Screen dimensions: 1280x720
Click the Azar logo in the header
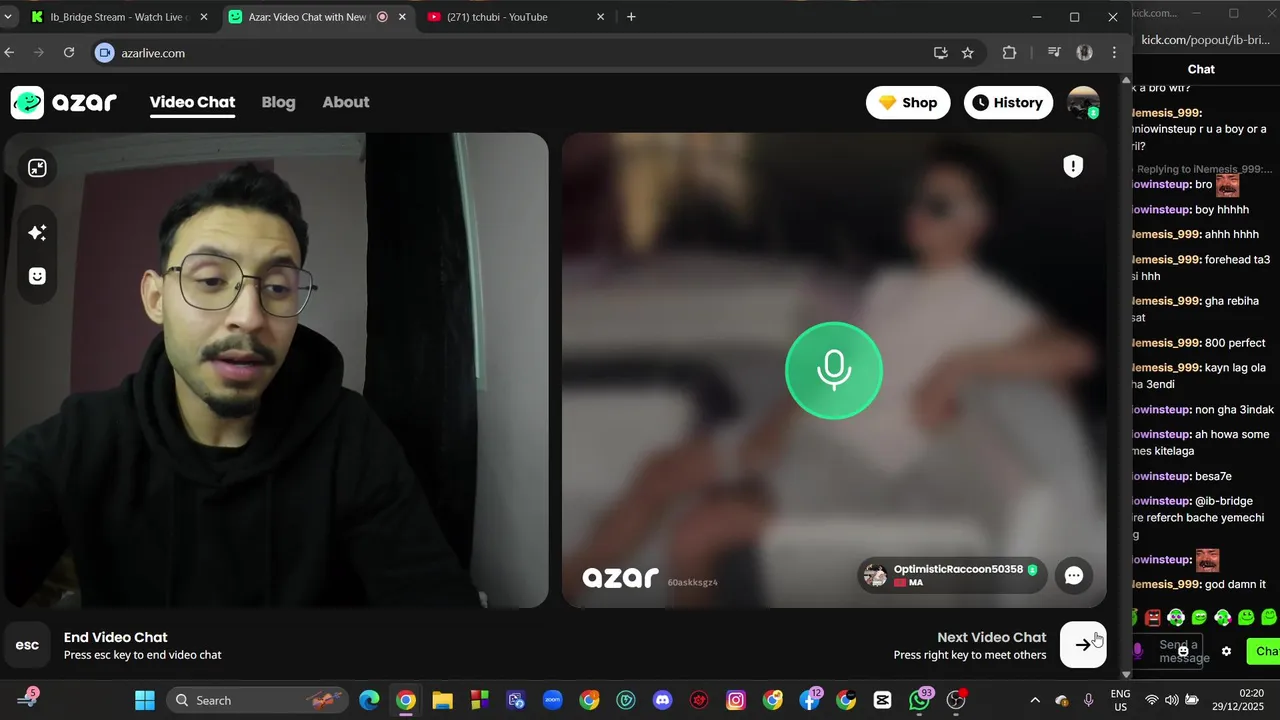pyautogui.click(x=64, y=102)
